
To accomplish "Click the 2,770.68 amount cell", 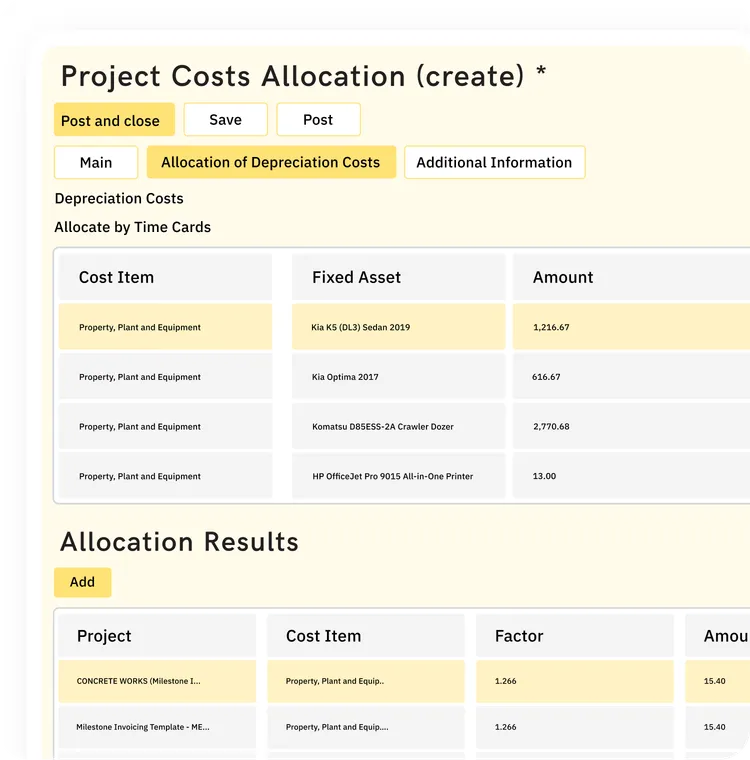I will [631, 427].
